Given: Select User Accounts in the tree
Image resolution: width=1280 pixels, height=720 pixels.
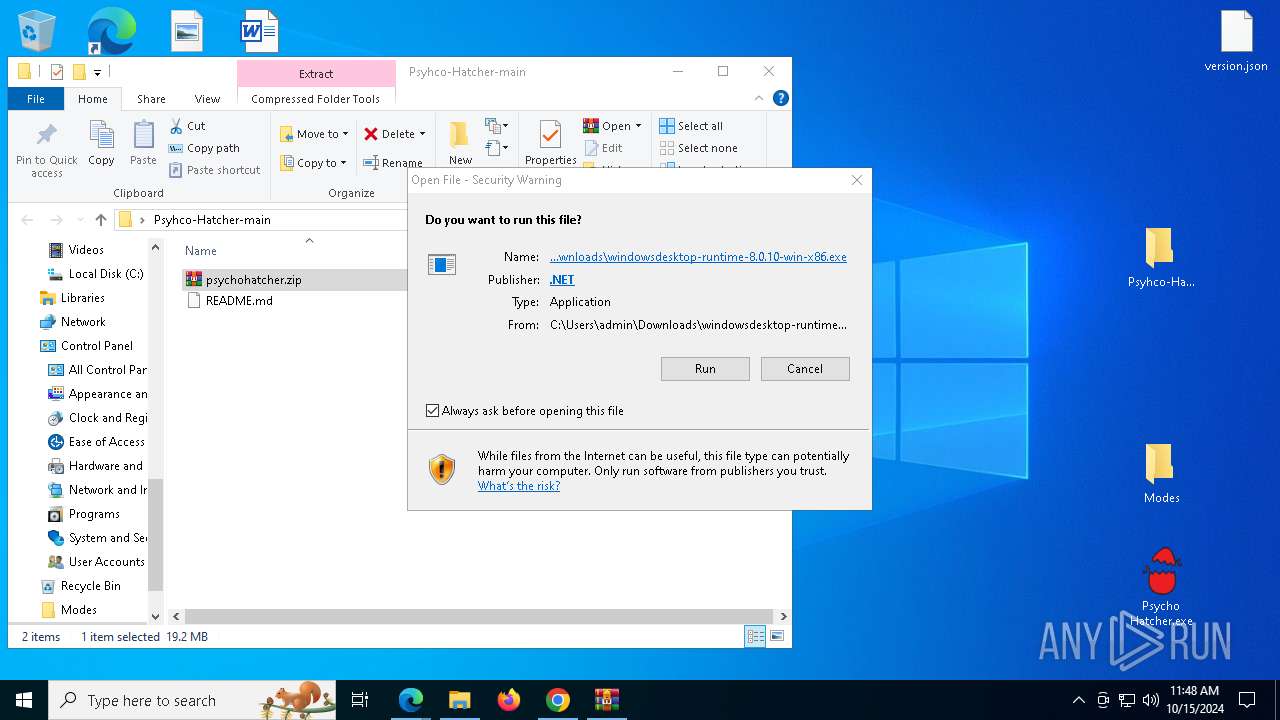Looking at the screenshot, I should point(106,562).
